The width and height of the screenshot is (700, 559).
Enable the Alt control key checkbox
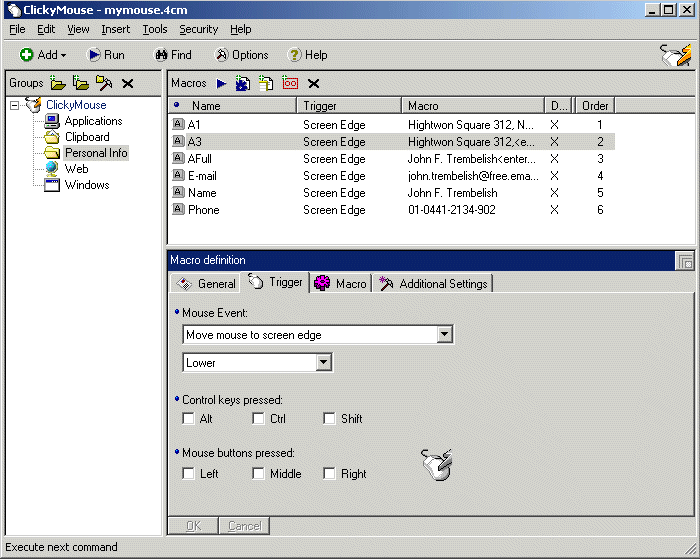(188, 419)
